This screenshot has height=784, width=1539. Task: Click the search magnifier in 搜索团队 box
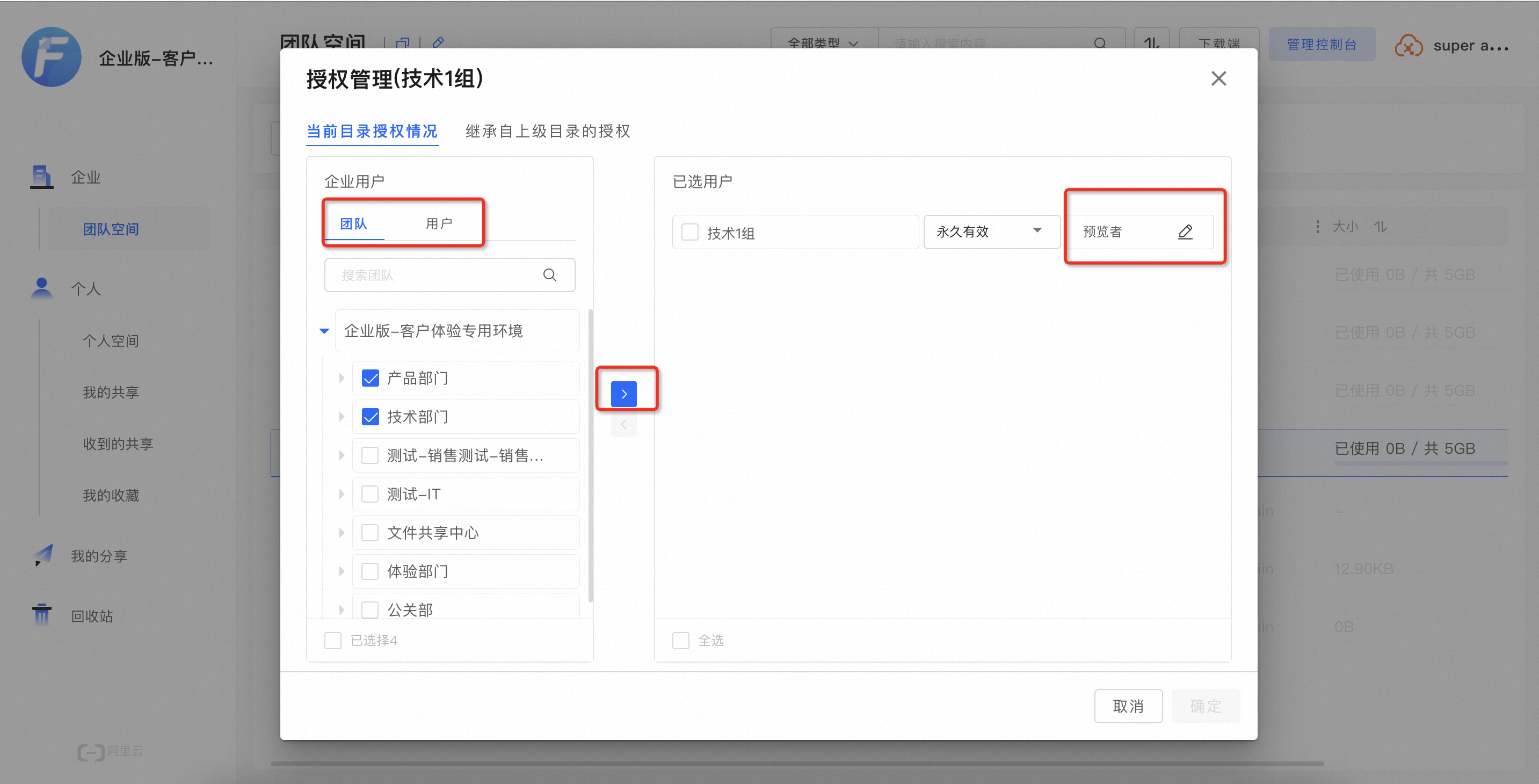550,275
